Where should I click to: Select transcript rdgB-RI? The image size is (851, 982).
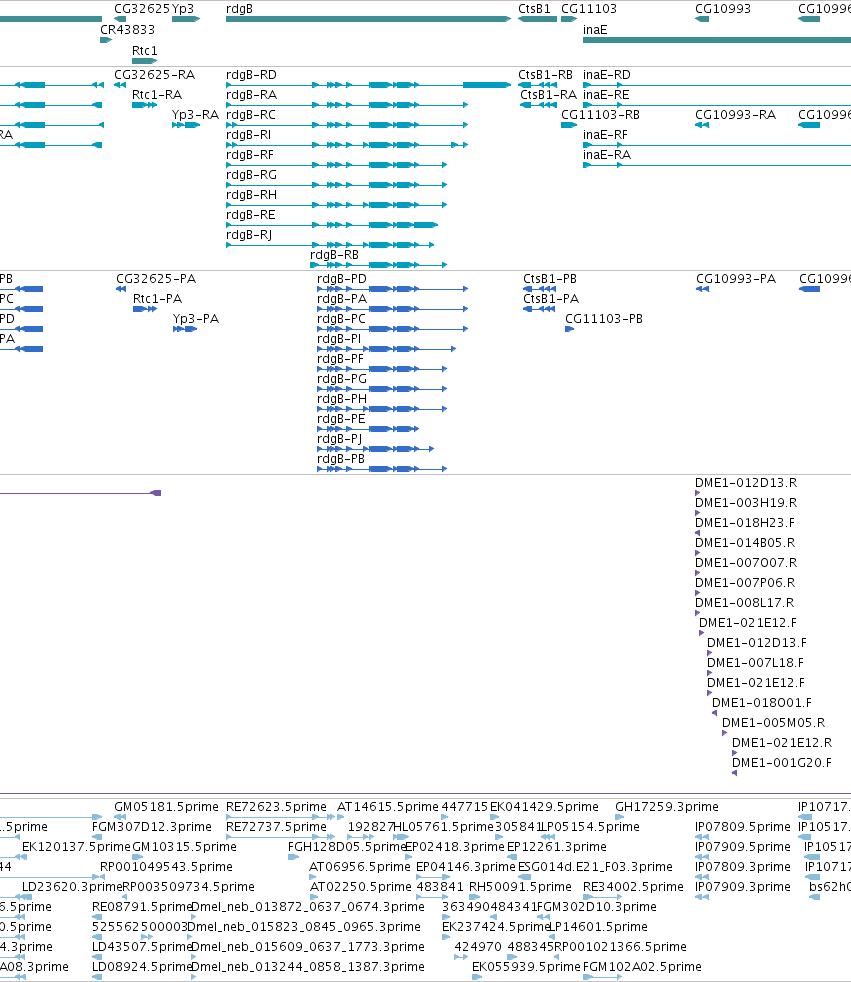click(x=347, y=145)
